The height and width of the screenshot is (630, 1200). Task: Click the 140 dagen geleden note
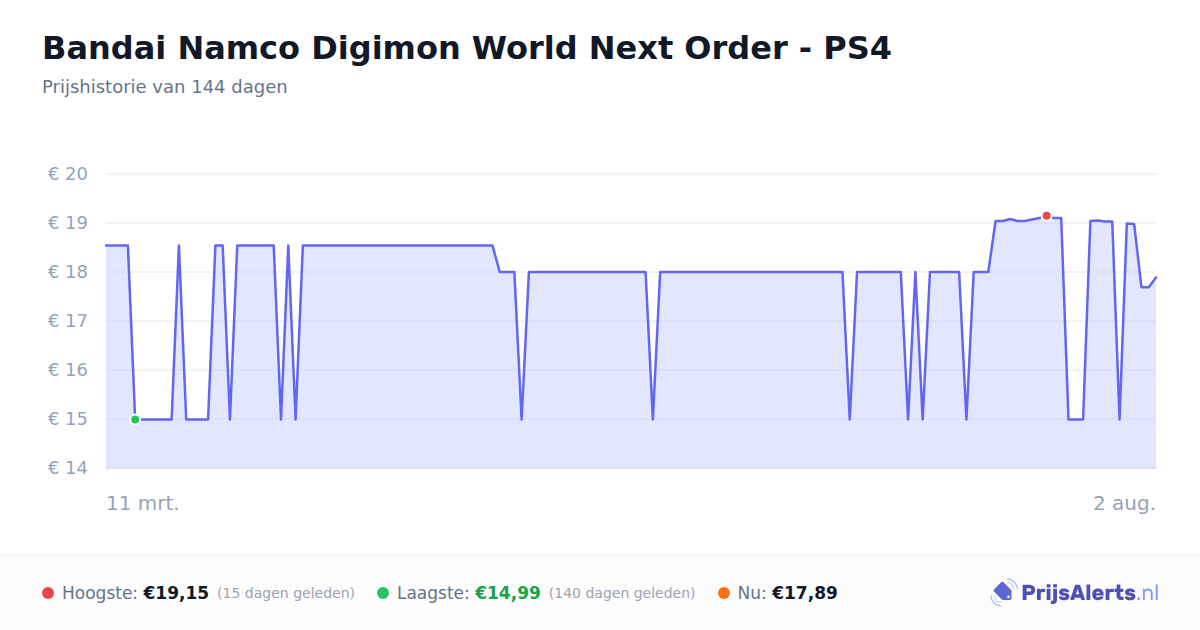coord(622,593)
